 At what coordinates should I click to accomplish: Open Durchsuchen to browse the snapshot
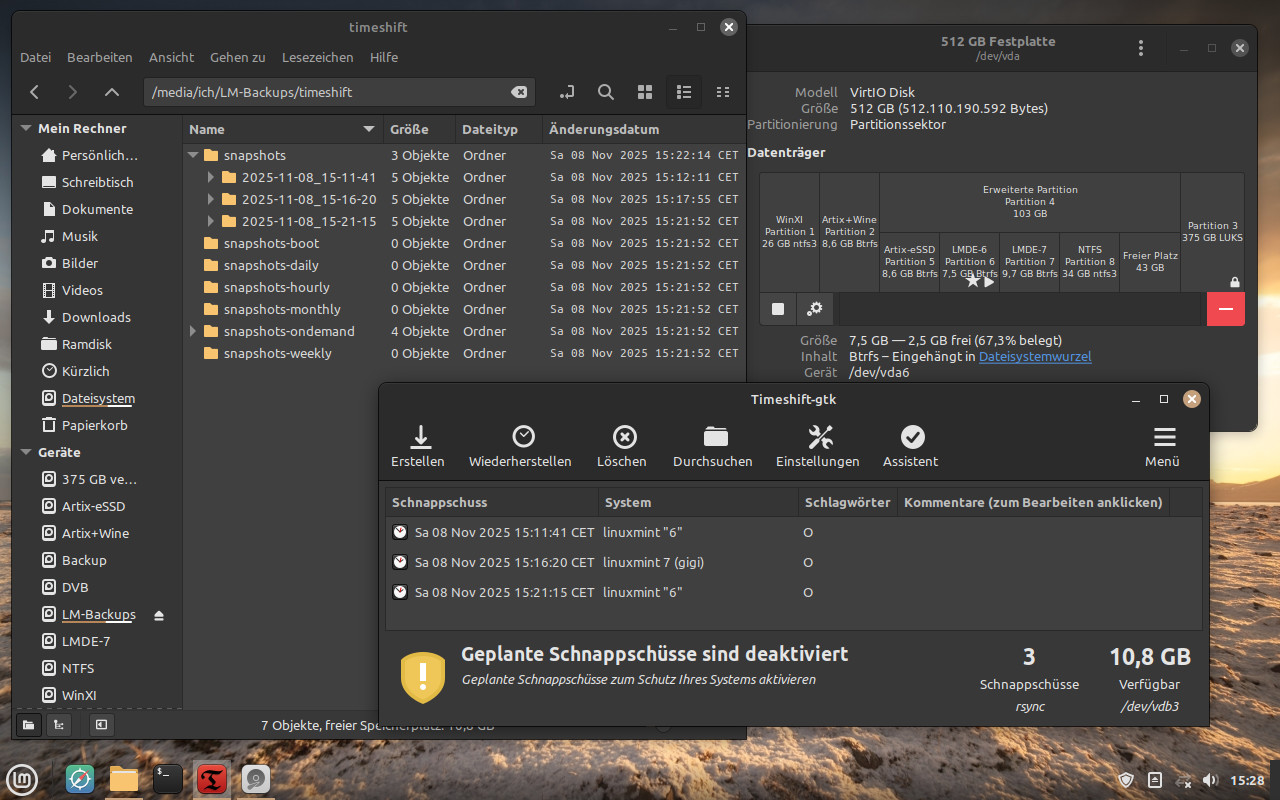713,446
